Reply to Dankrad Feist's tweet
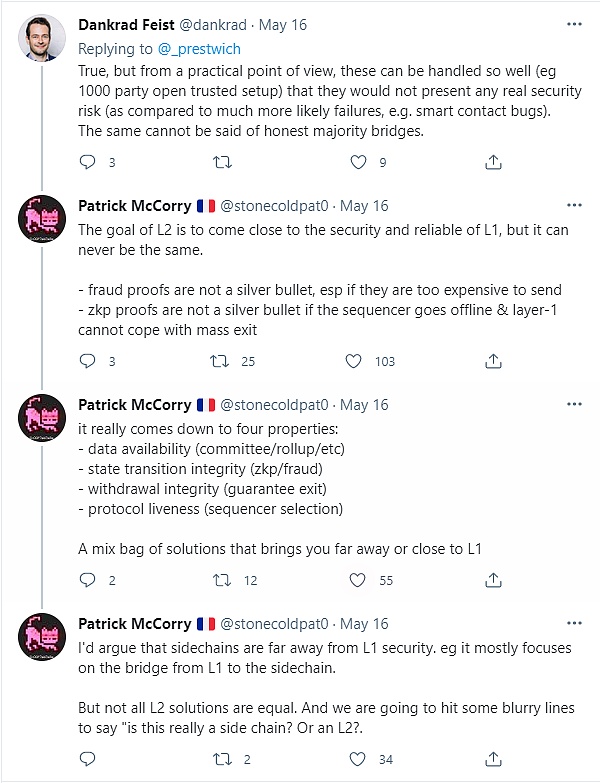The width and height of the screenshot is (600, 783). [88, 162]
